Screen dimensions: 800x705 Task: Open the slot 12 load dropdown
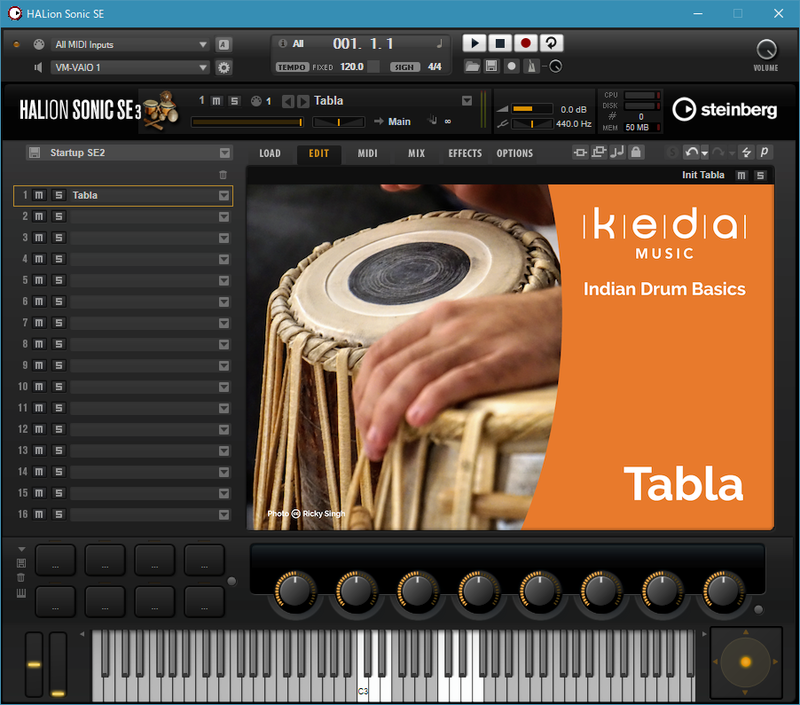click(224, 430)
